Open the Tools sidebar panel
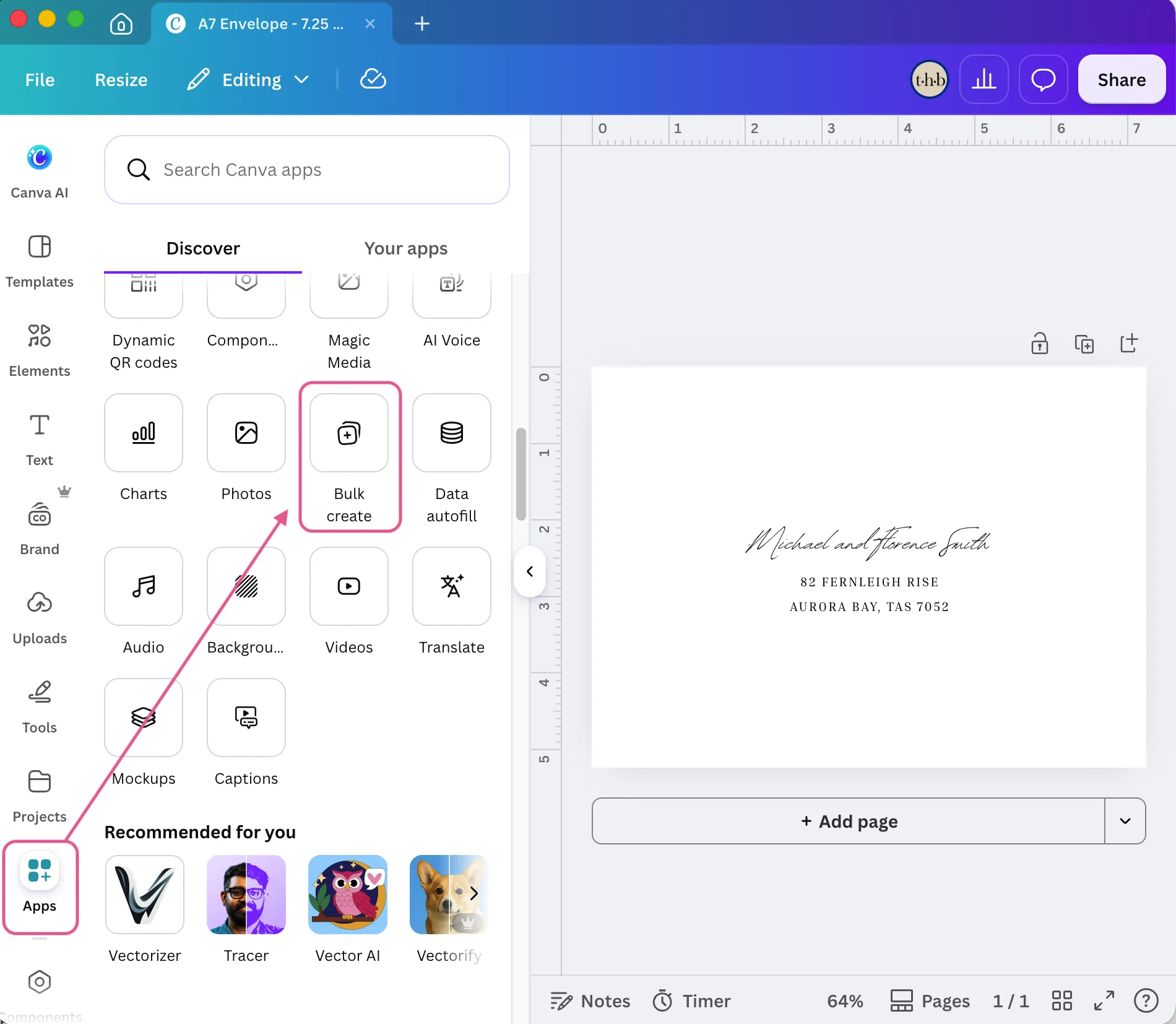Image resolution: width=1176 pixels, height=1024 pixels. [x=39, y=707]
